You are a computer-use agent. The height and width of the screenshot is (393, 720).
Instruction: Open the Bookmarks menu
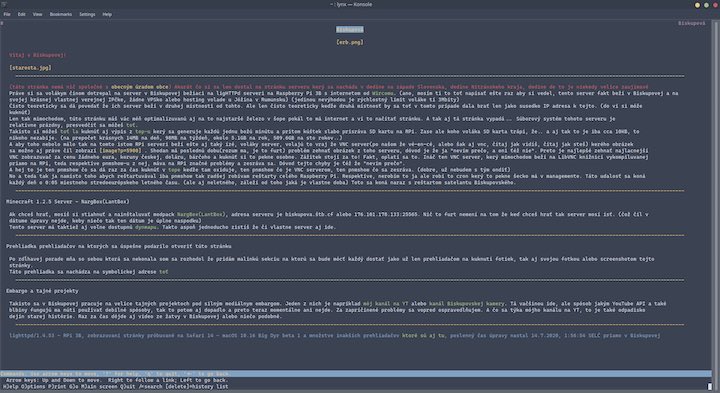pos(61,14)
